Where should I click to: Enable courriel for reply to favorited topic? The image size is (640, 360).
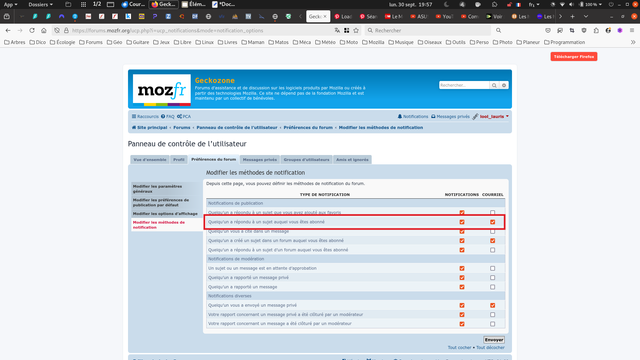coord(493,213)
